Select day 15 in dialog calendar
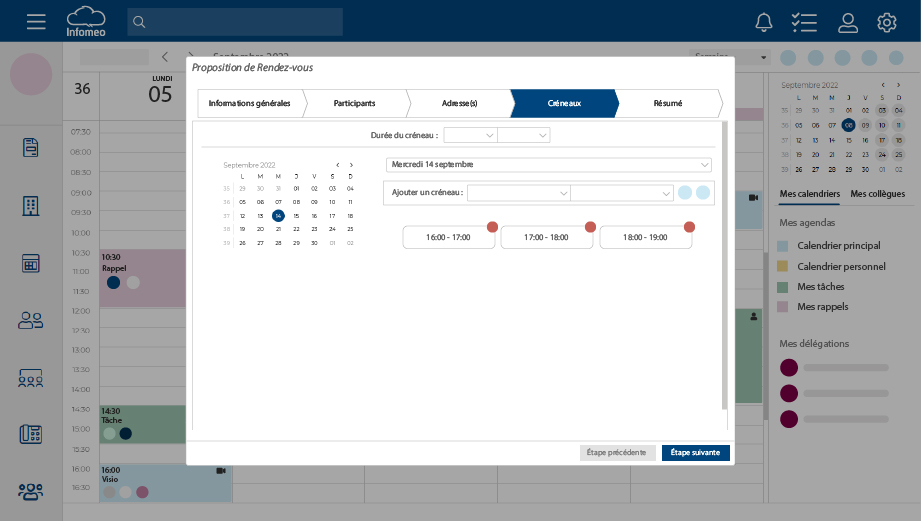The width and height of the screenshot is (921, 521). (296, 216)
